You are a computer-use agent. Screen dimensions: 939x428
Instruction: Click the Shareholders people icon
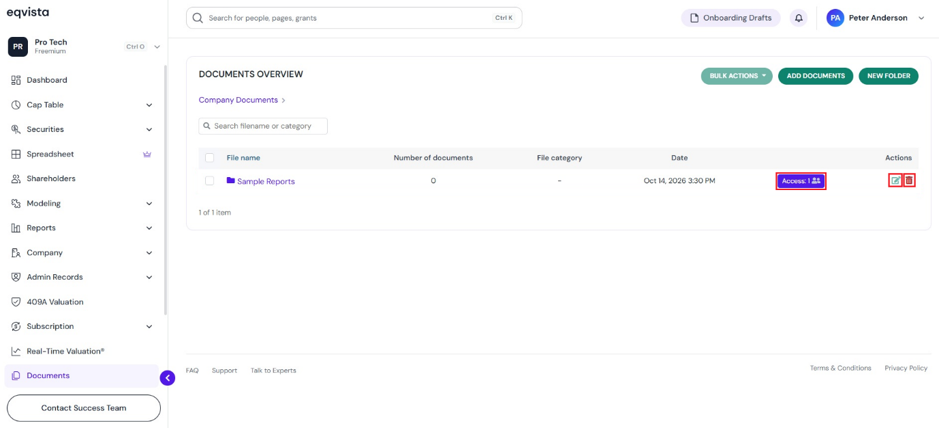(x=16, y=178)
